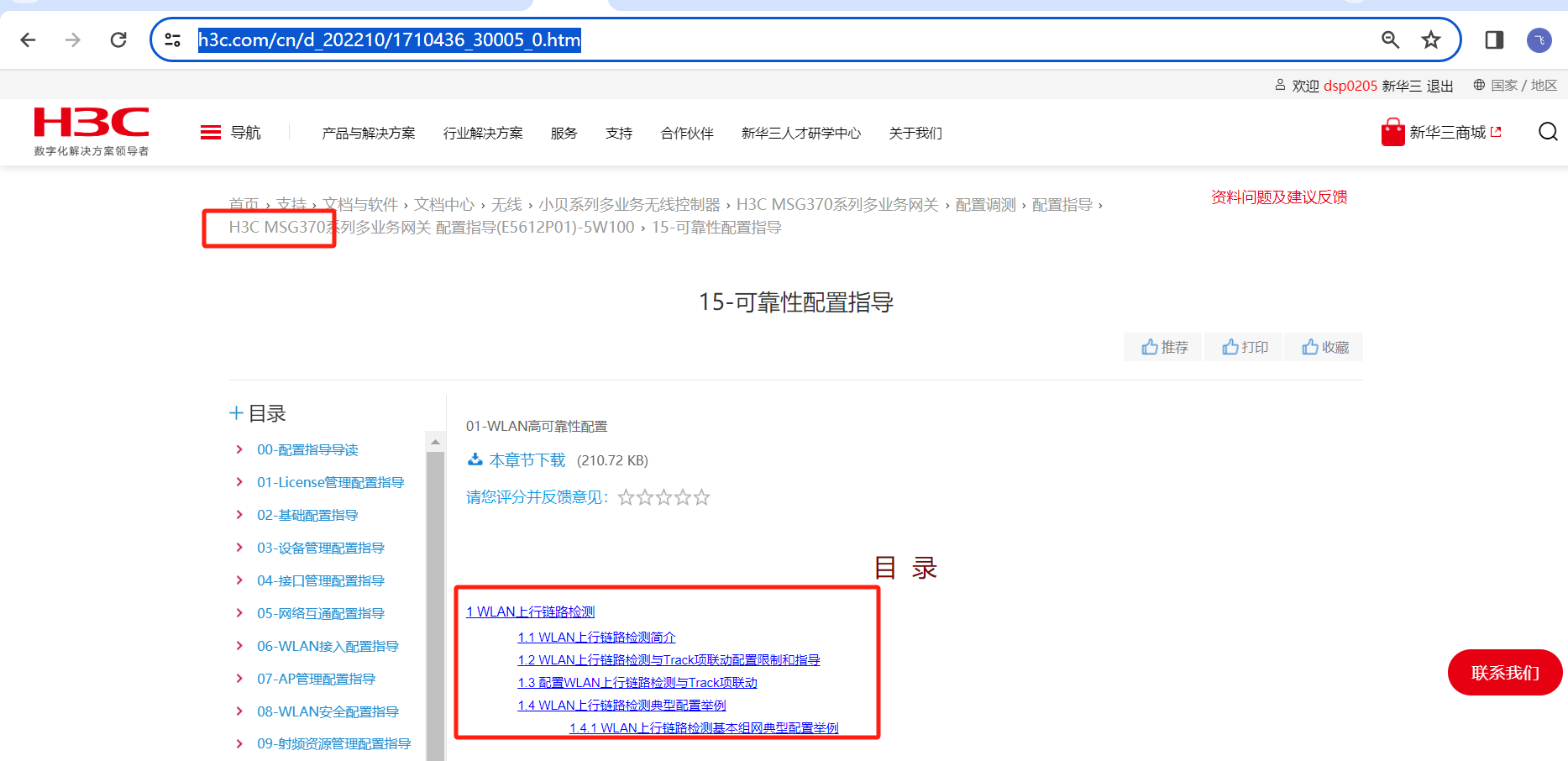Viewport: 1568px width, 761px height.
Task: Toggle the browser side panel
Action: click(1494, 39)
